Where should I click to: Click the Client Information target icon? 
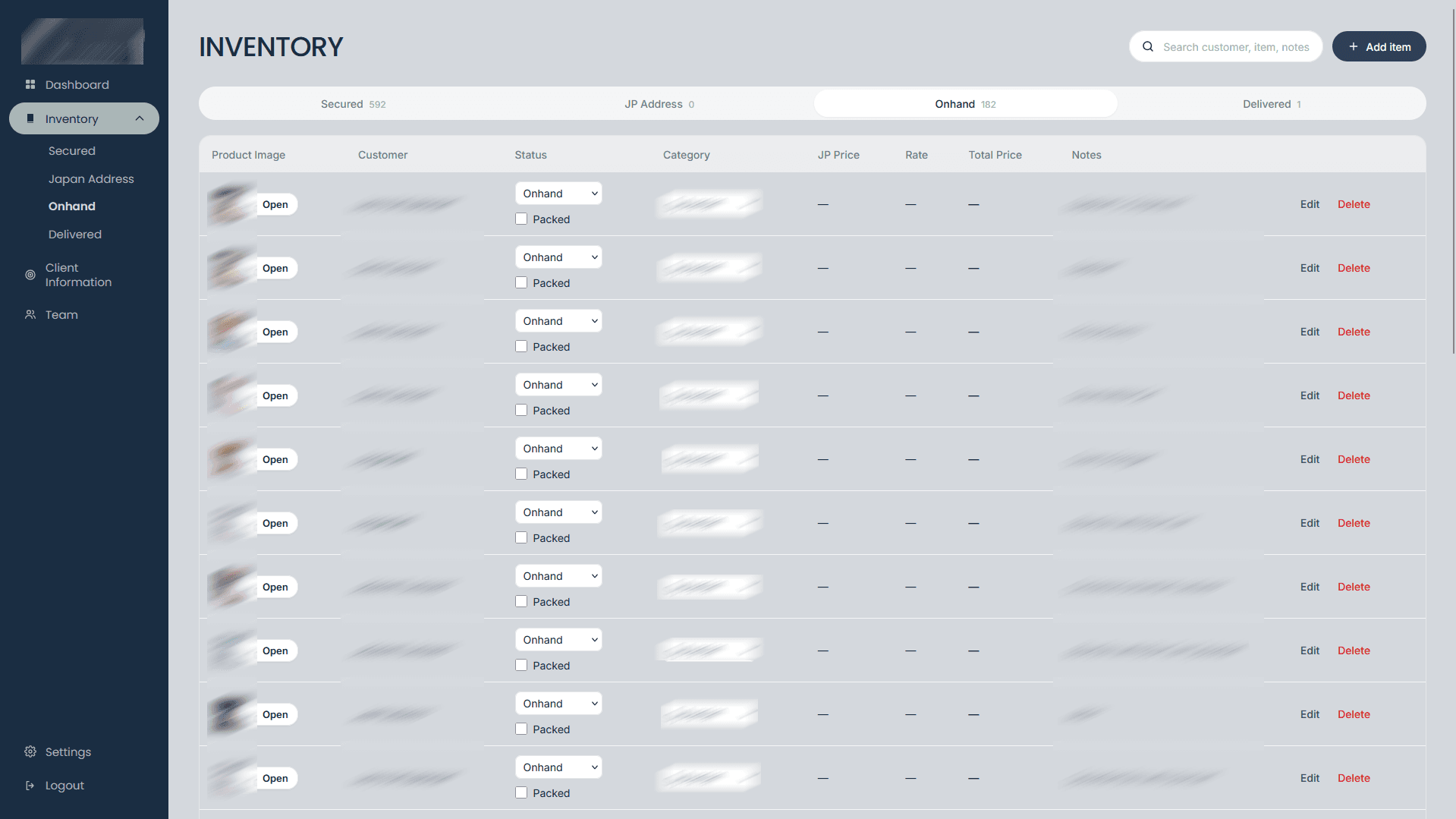30,275
